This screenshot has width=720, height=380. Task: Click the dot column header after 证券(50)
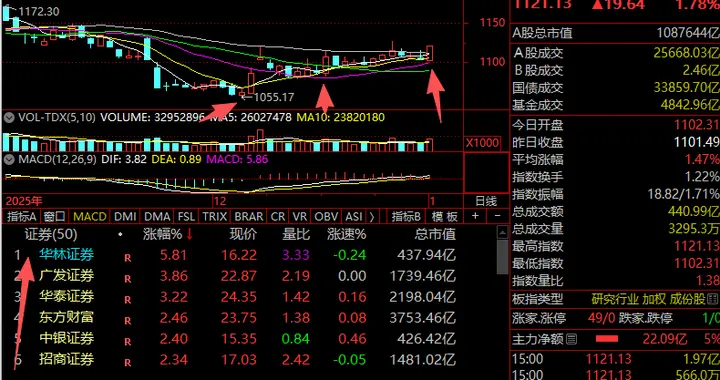point(120,235)
